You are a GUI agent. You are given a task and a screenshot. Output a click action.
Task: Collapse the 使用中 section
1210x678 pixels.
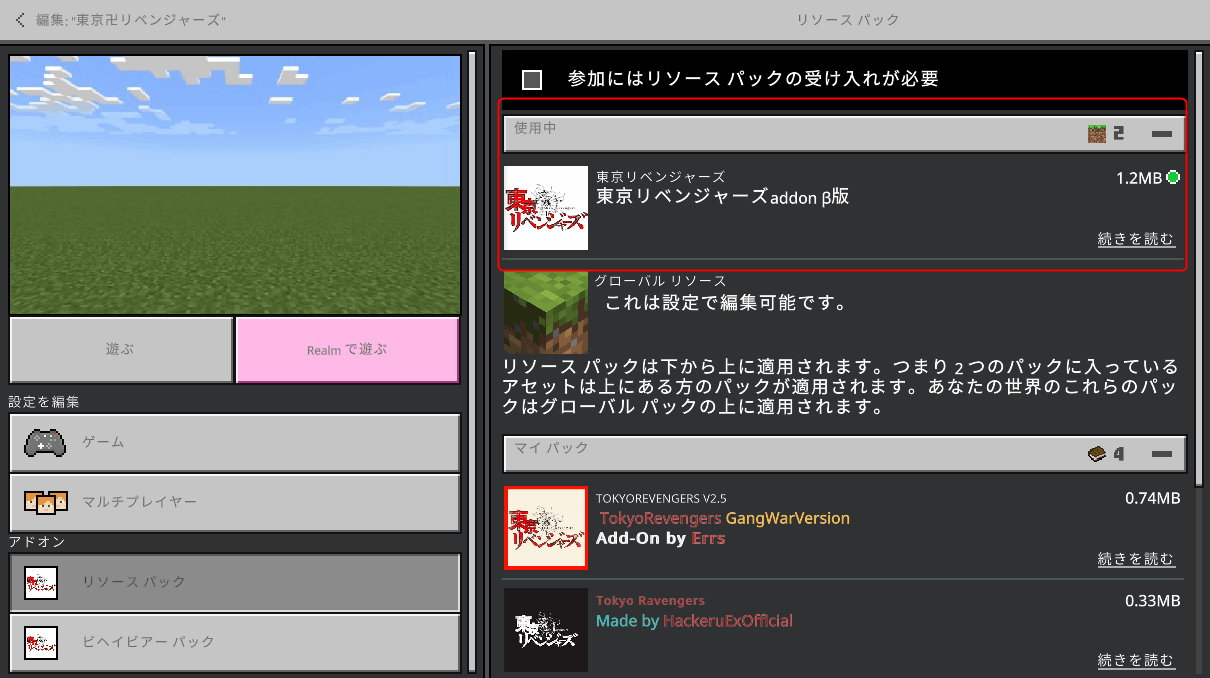1161,133
